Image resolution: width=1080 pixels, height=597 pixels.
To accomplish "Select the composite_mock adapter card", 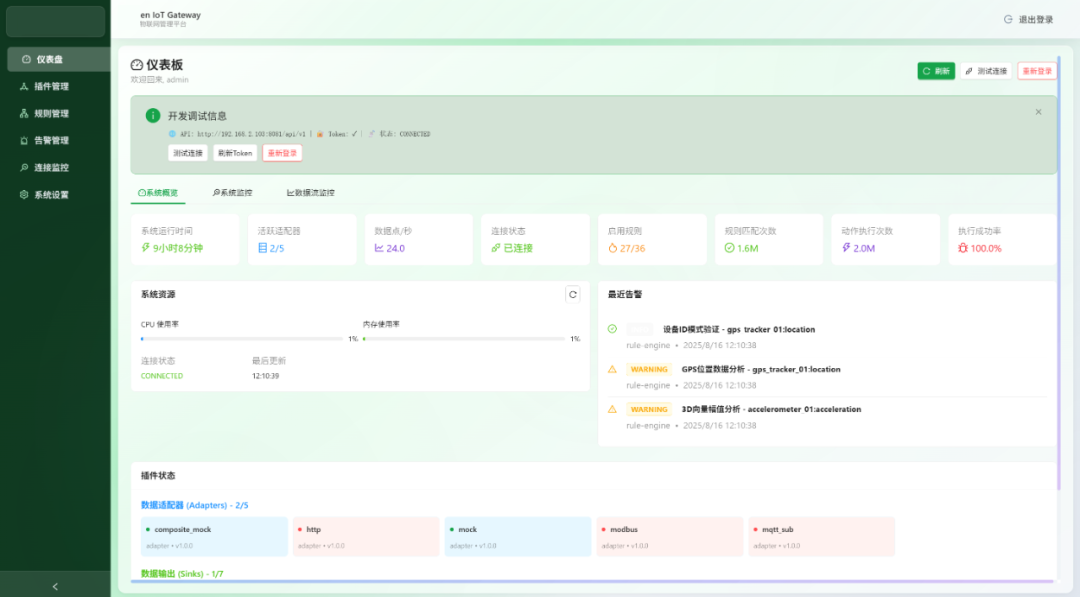I will 214,536.
